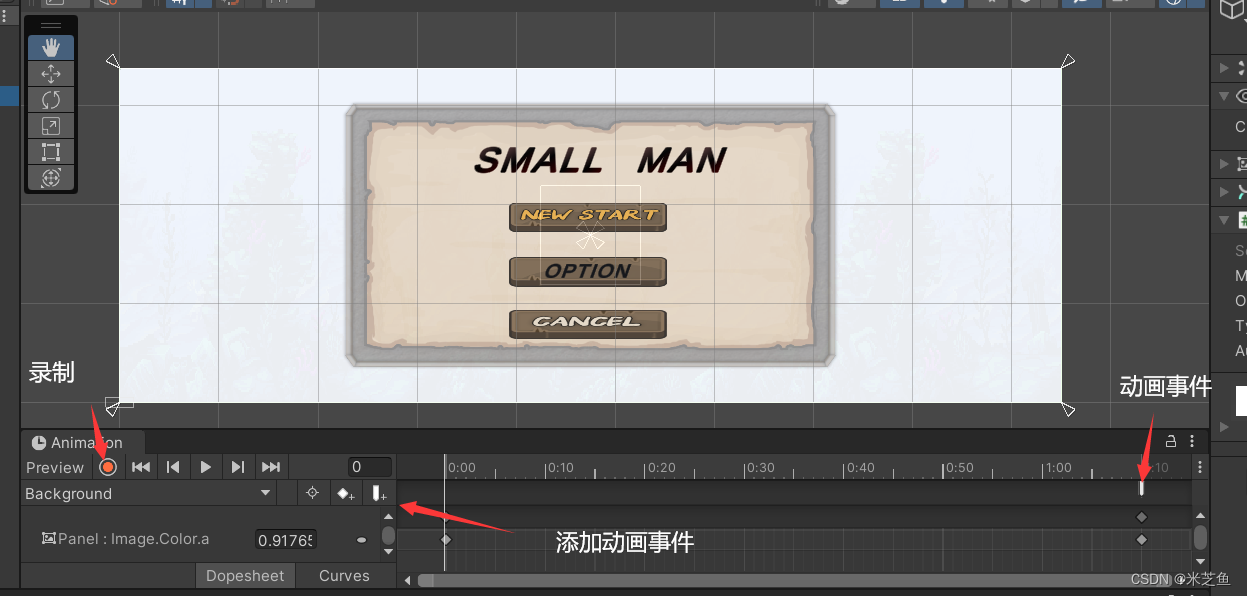Click the CANCEL button in scene
This screenshot has width=1247, height=596.
coord(588,323)
